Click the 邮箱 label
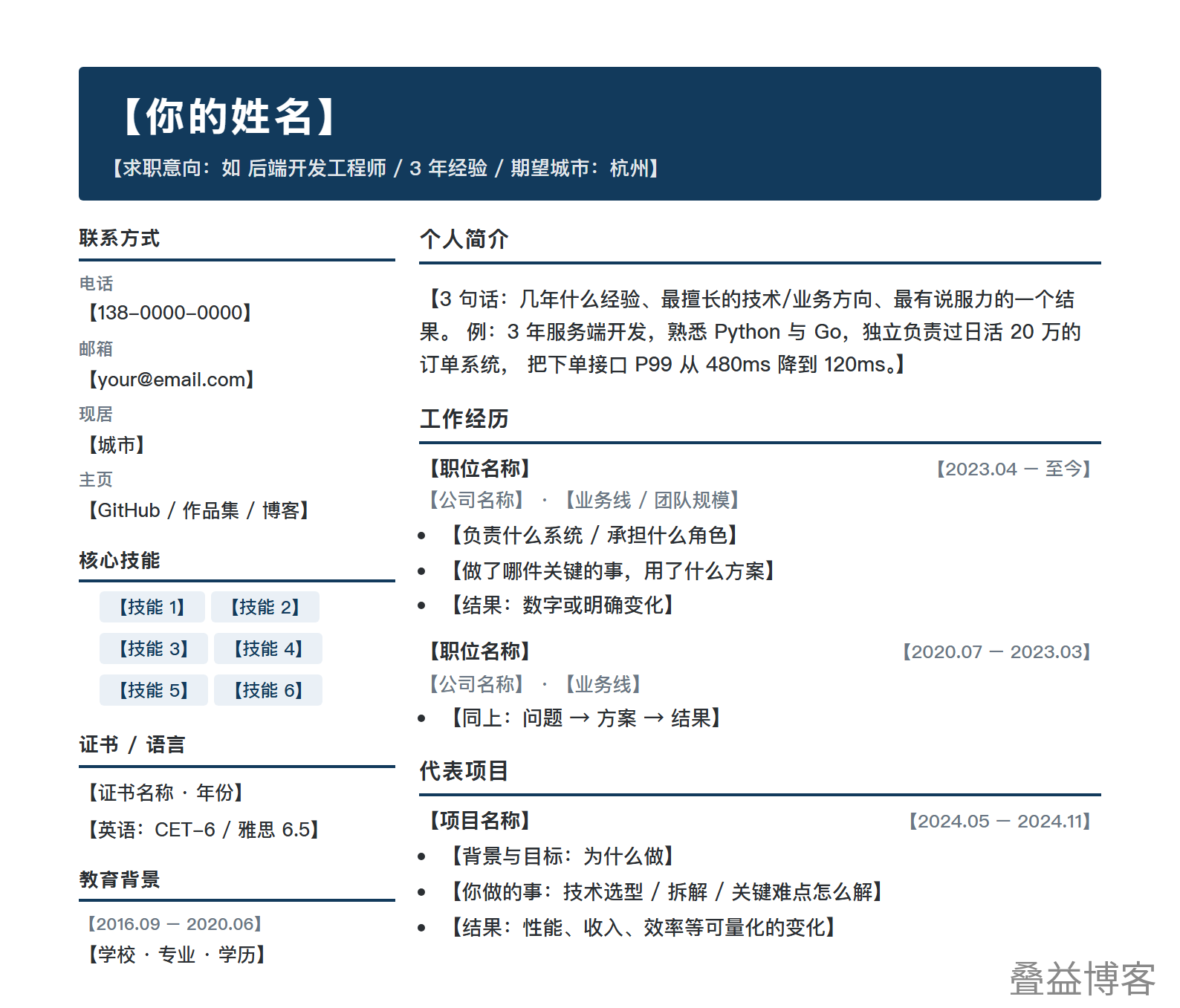Viewport: 1180px width, 1008px height. tap(97, 349)
